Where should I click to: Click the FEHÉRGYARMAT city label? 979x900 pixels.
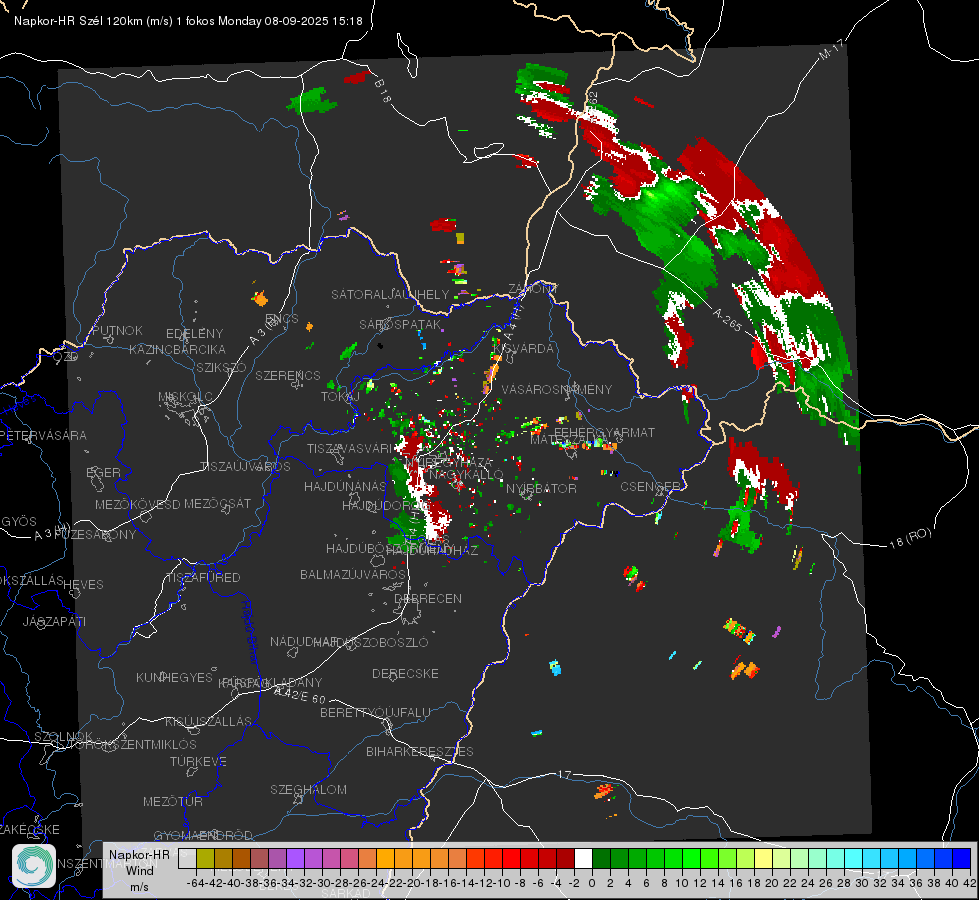(604, 432)
